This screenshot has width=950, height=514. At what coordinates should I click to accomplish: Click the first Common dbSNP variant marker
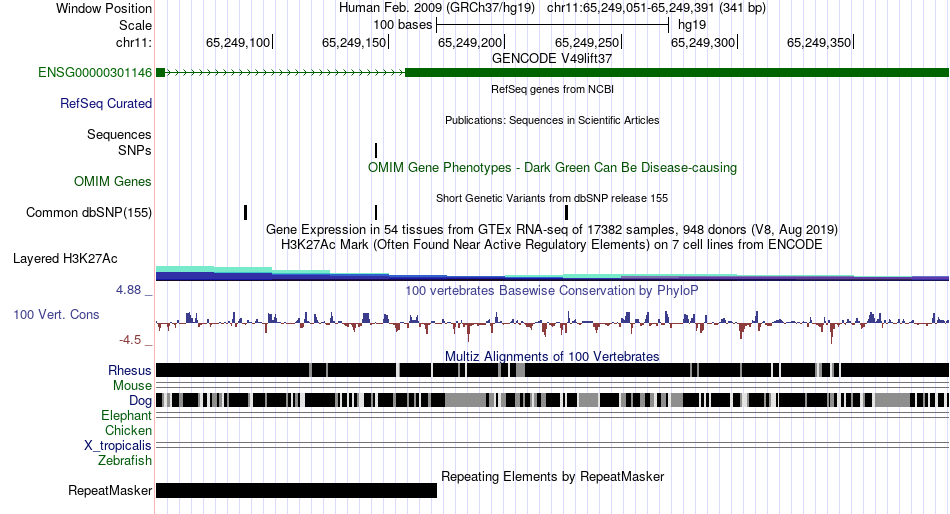coord(245,213)
